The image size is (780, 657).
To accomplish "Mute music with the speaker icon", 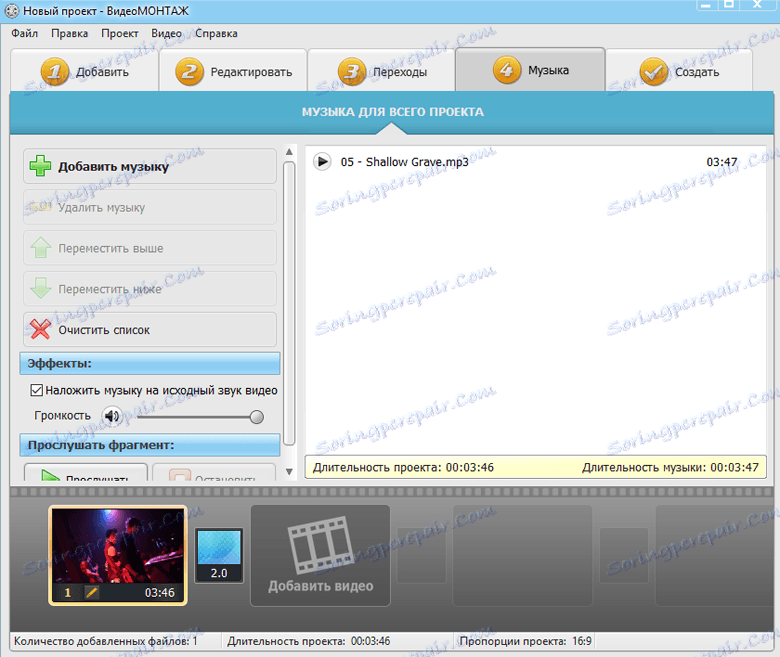I will point(112,416).
